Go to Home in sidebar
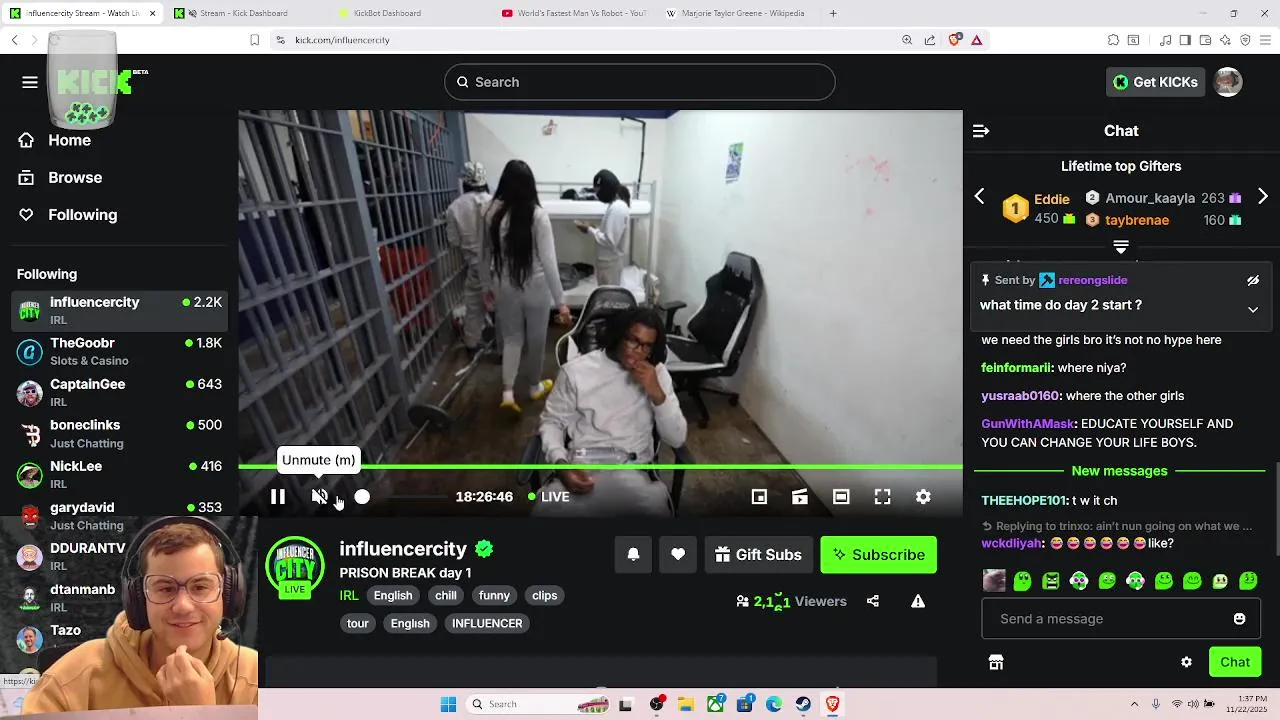The width and height of the screenshot is (1280, 720). click(55, 140)
